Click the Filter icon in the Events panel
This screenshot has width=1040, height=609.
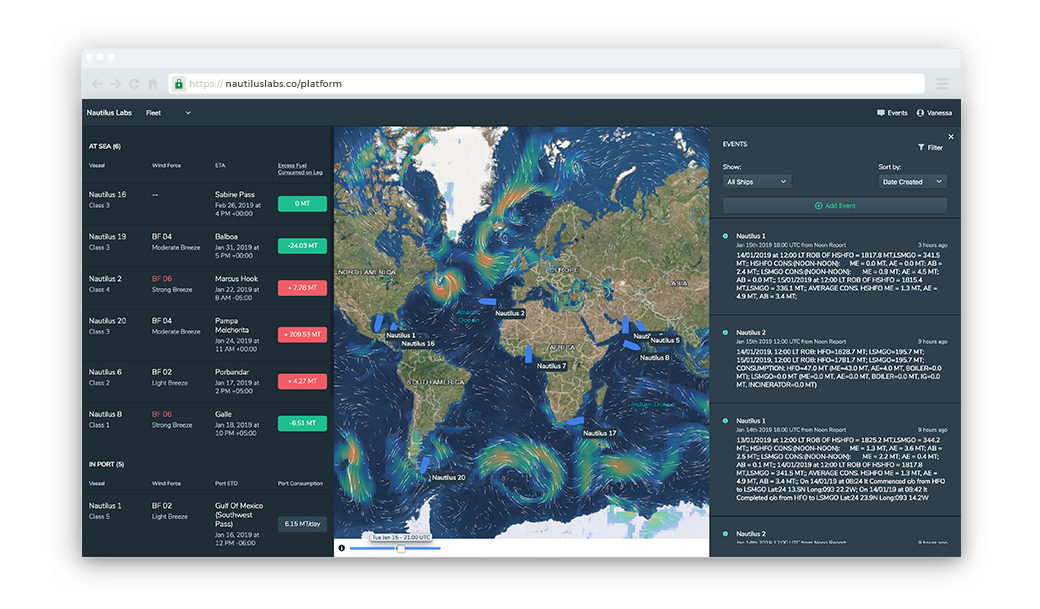click(x=922, y=147)
